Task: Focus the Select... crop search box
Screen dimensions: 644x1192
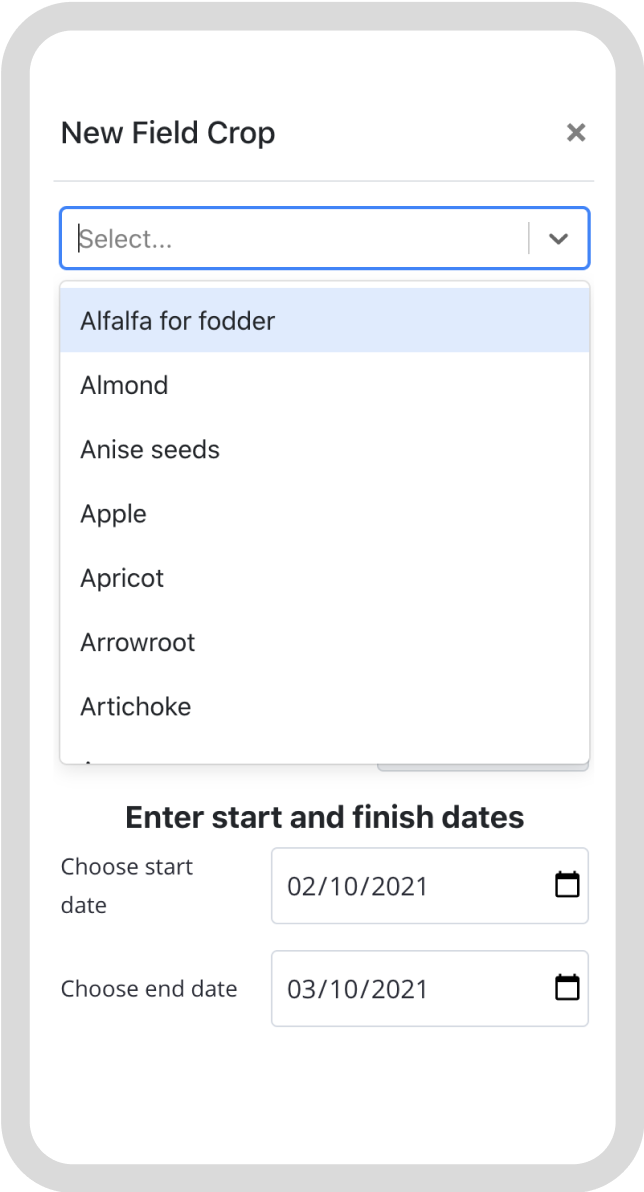Action: [x=303, y=239]
